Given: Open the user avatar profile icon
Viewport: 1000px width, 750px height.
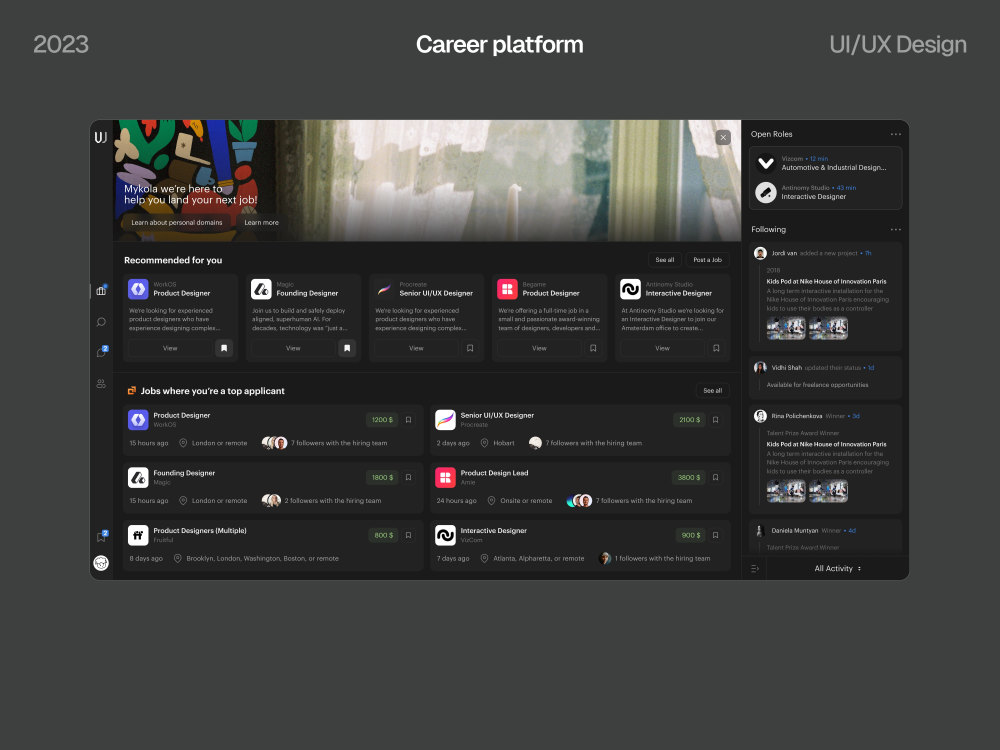Looking at the screenshot, I should [101, 563].
